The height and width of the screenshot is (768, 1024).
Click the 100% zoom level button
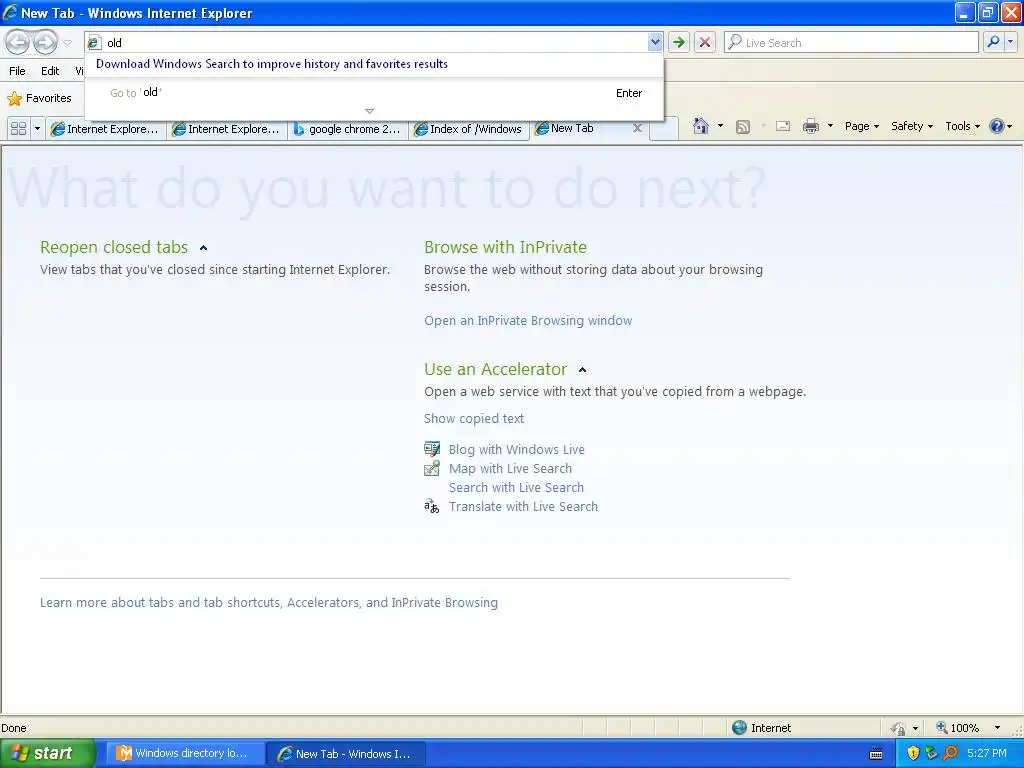[x=958, y=728]
